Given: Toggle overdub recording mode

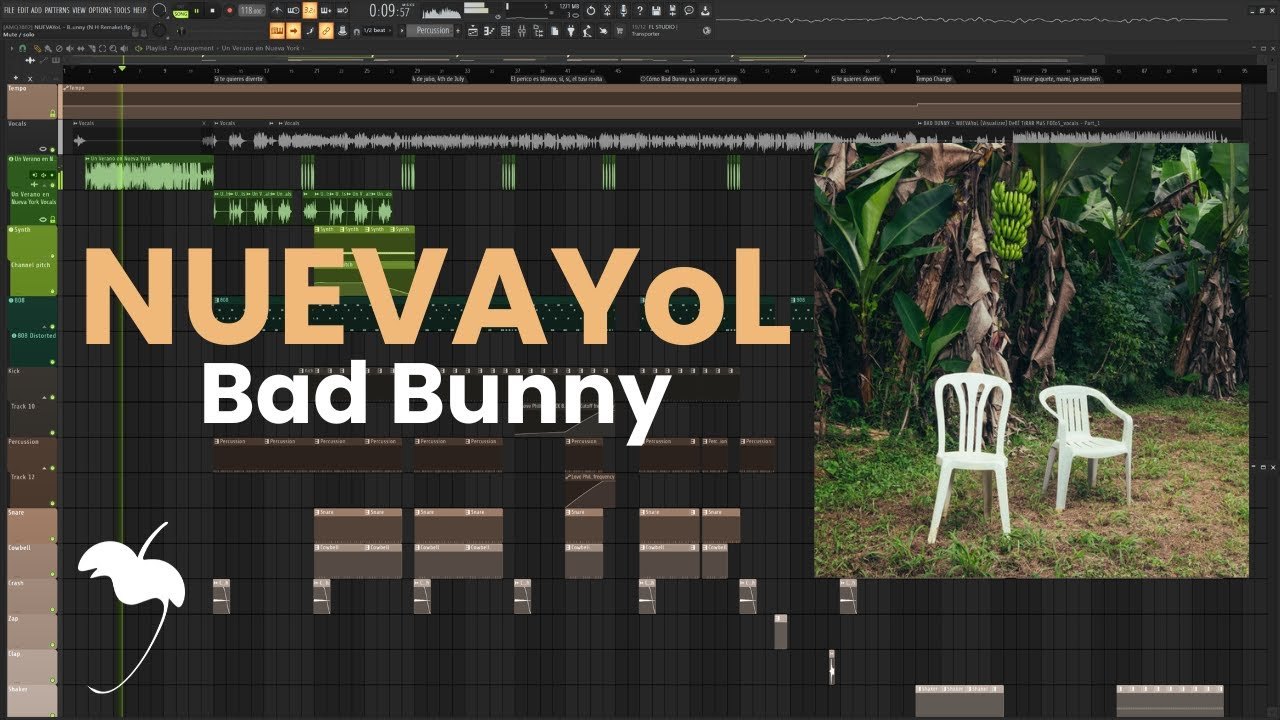Looking at the screenshot, I should pyautogui.click(x=326, y=10).
